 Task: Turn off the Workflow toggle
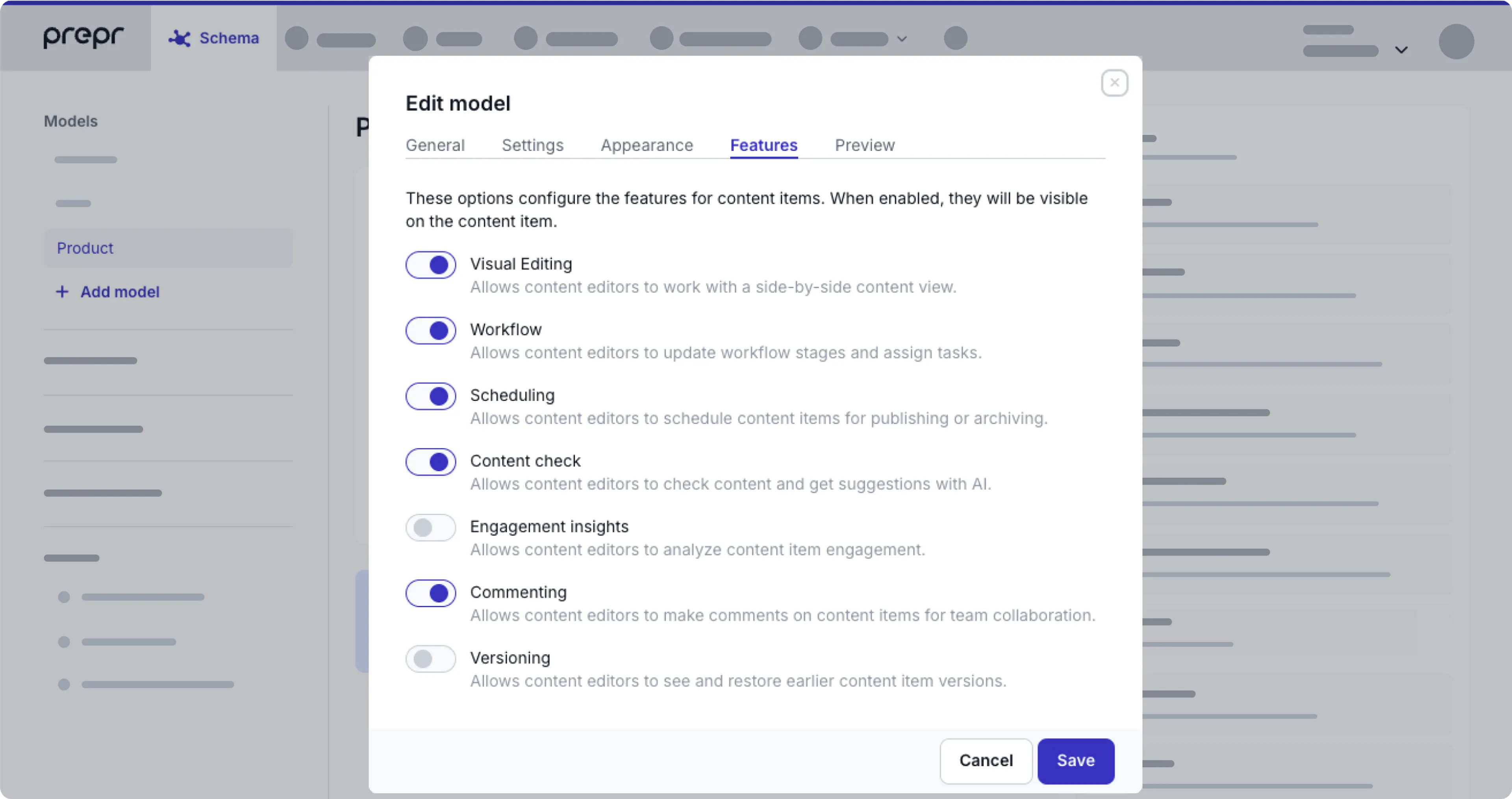click(431, 331)
